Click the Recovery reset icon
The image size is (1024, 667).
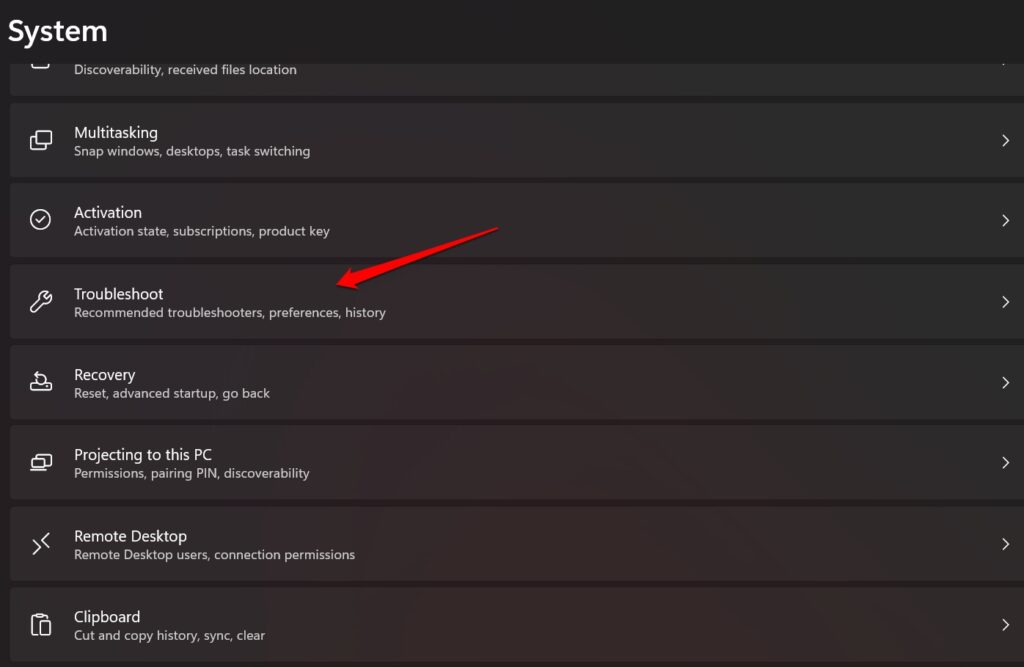40,382
